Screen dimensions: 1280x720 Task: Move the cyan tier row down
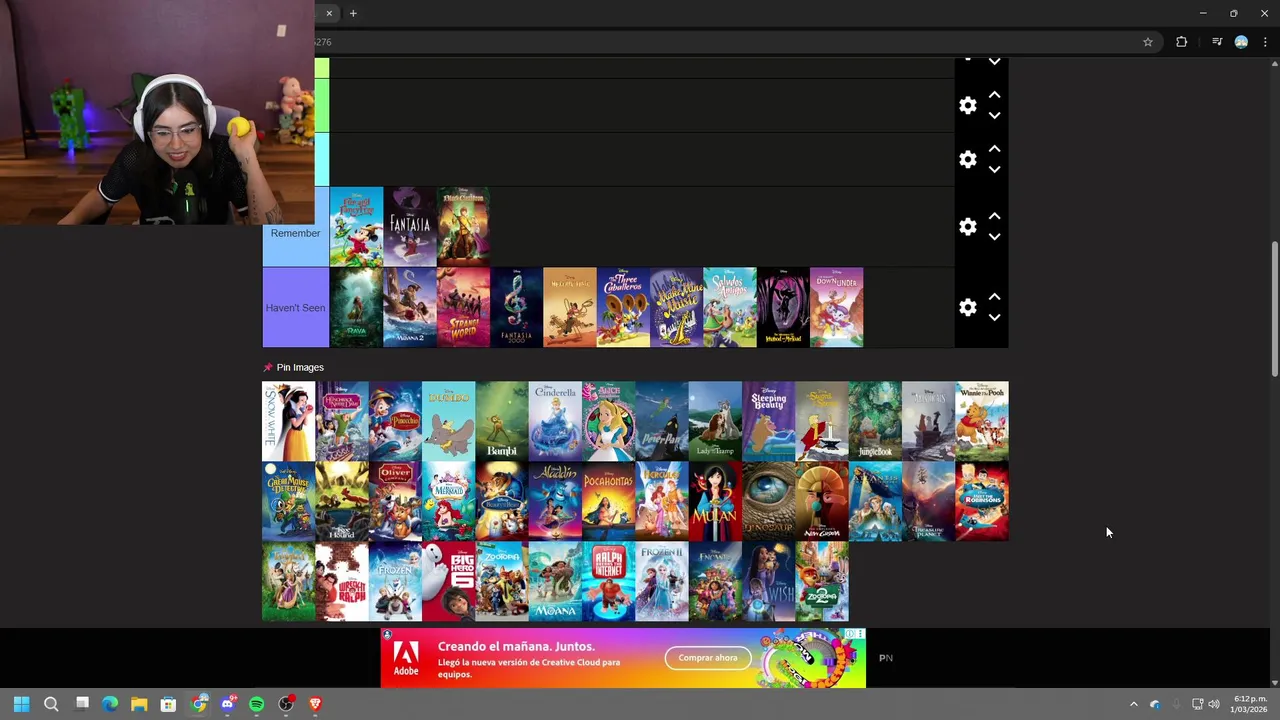tap(994, 169)
